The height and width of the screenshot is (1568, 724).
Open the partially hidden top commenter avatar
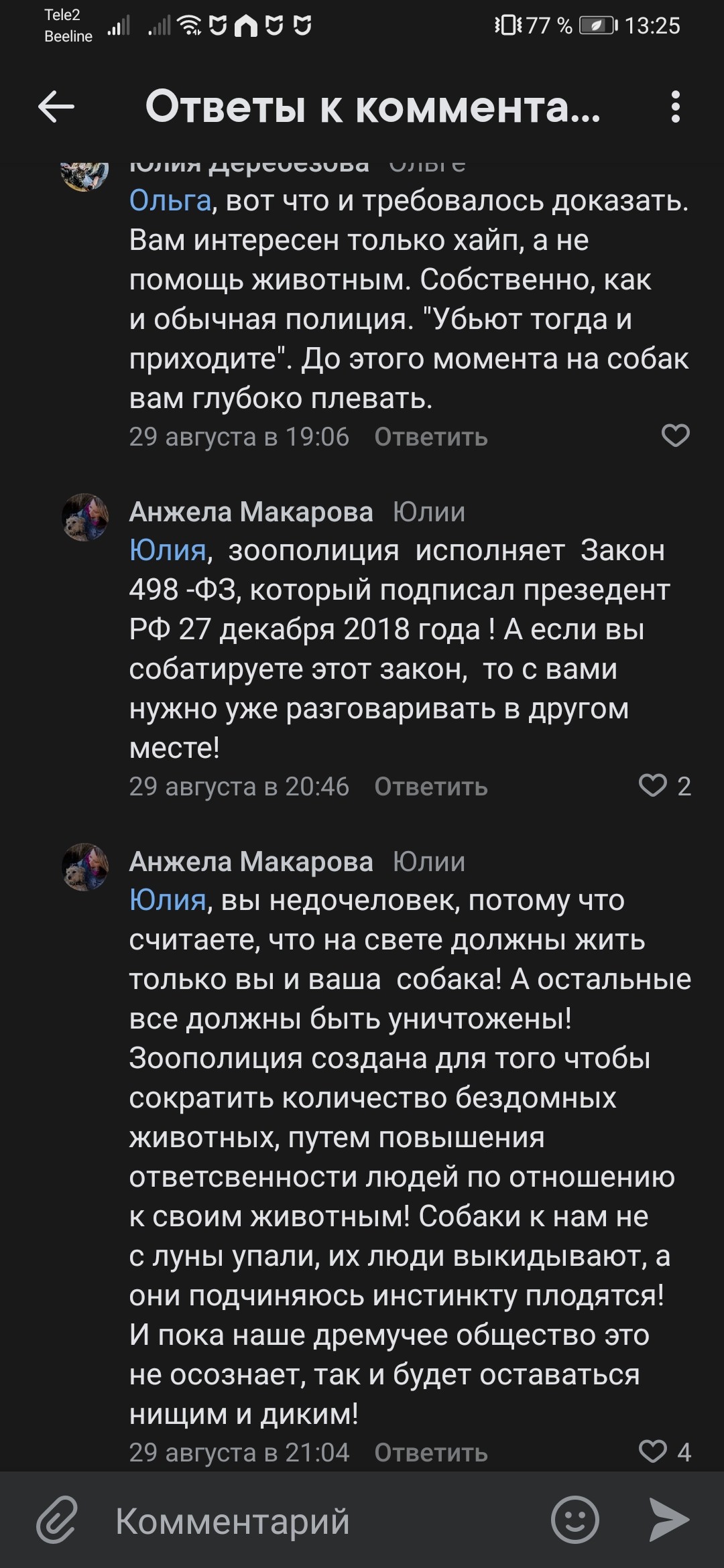85,174
